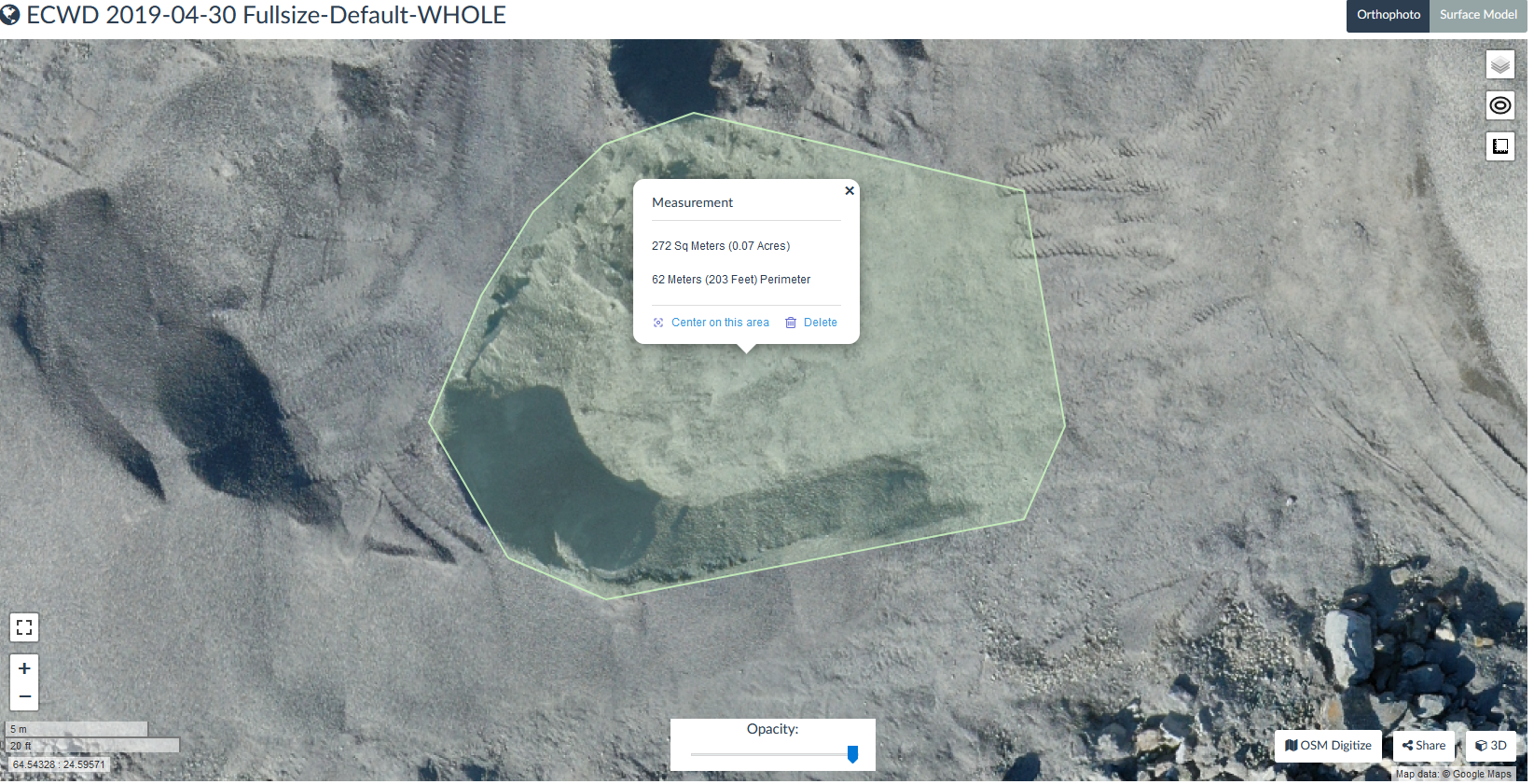The image size is (1534, 784).
Task: Click the globe icon beside the title
Action: (x=10, y=15)
